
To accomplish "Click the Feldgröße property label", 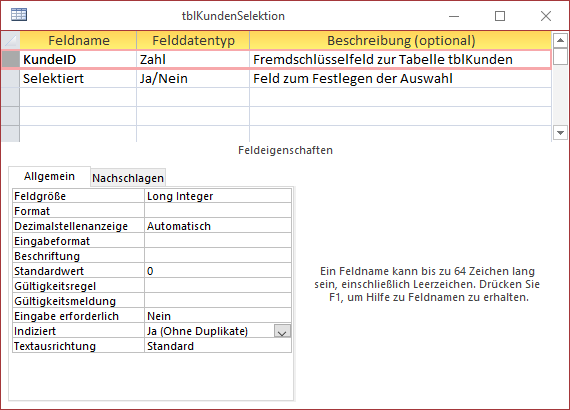I will click(79, 196).
